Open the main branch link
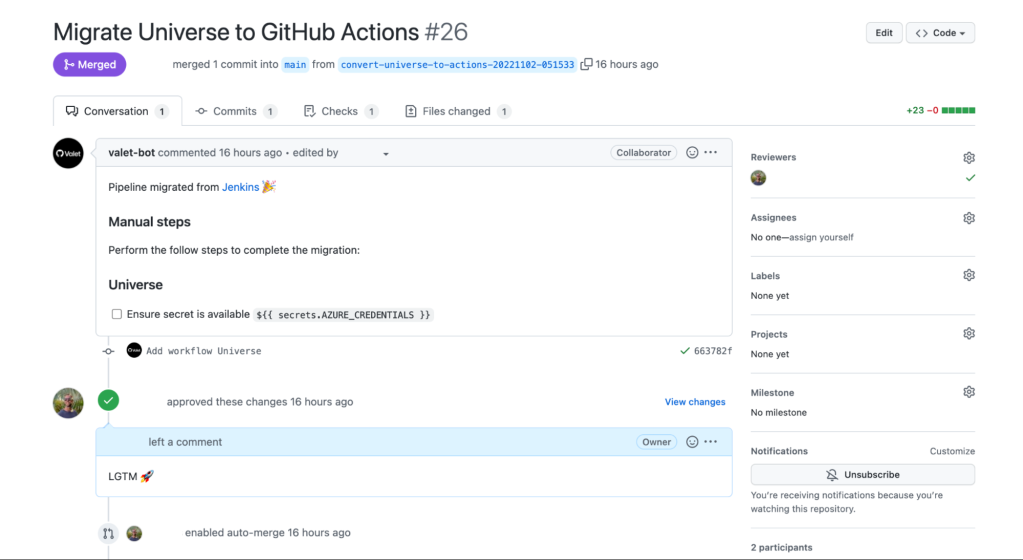This screenshot has width=1023, height=560. 295,65
